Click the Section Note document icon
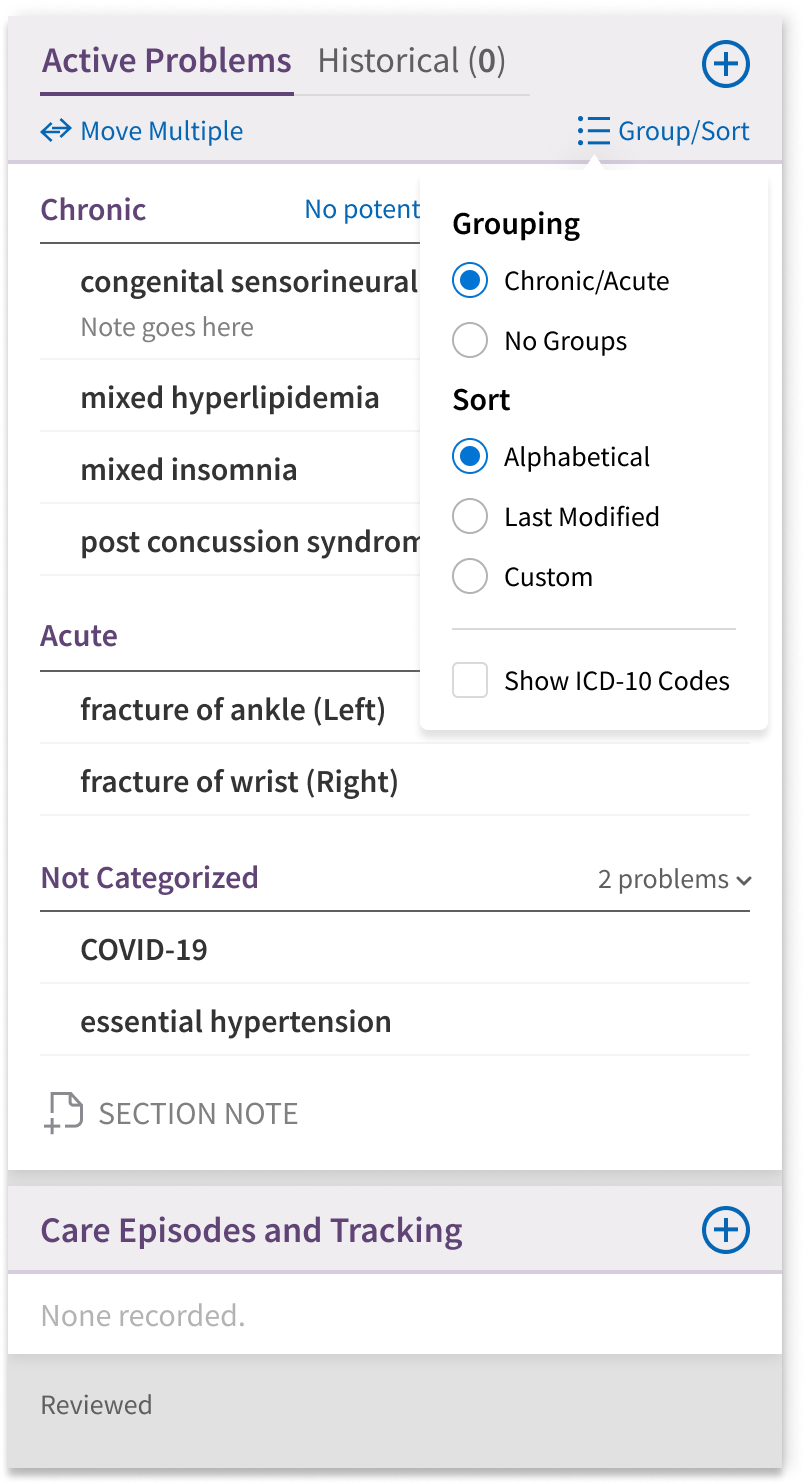Image resolution: width=806 pixels, height=1484 pixels. tap(64, 1113)
